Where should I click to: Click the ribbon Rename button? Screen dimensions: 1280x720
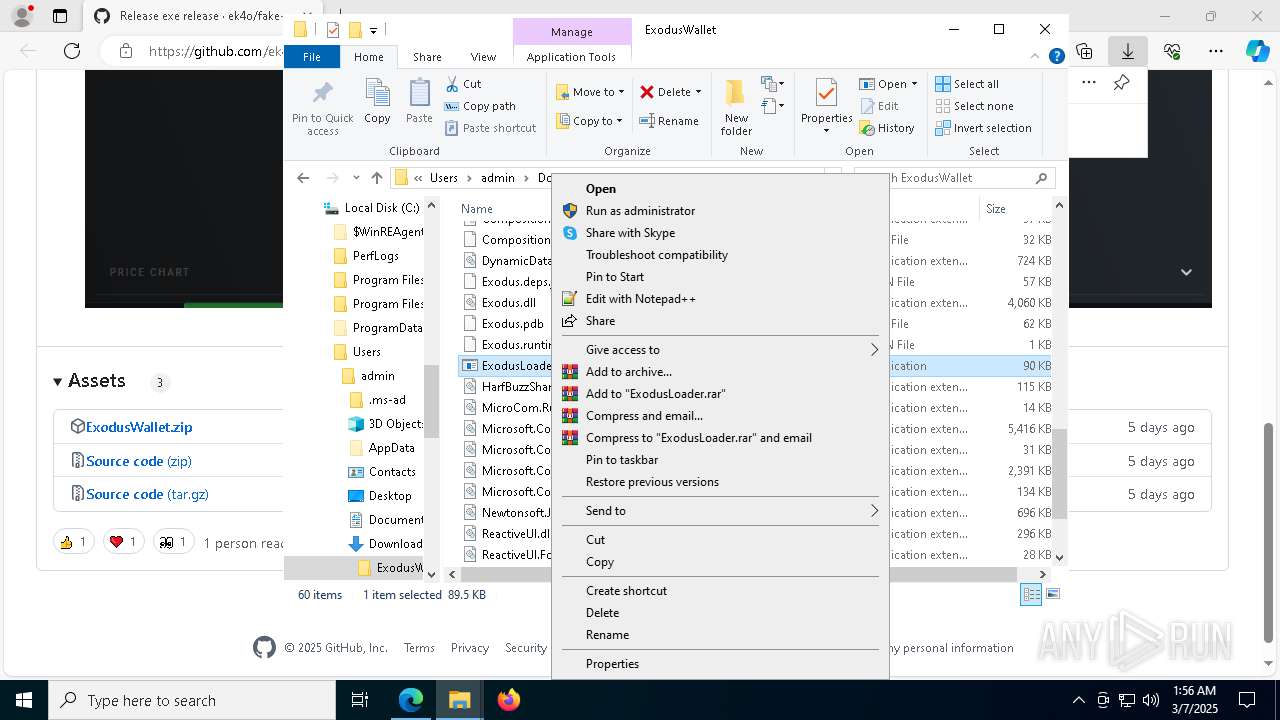click(669, 121)
